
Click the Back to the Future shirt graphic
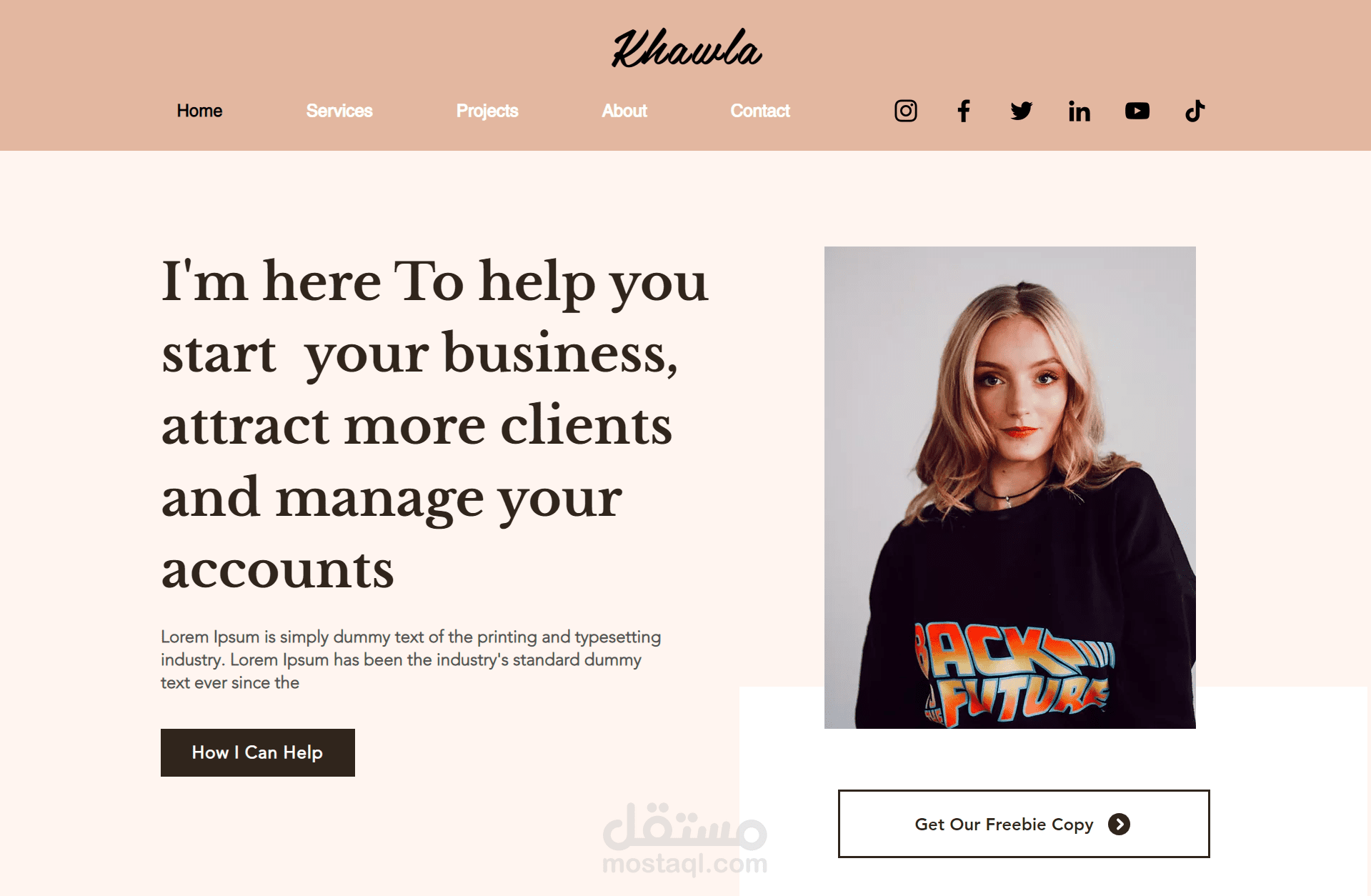coord(1014,674)
